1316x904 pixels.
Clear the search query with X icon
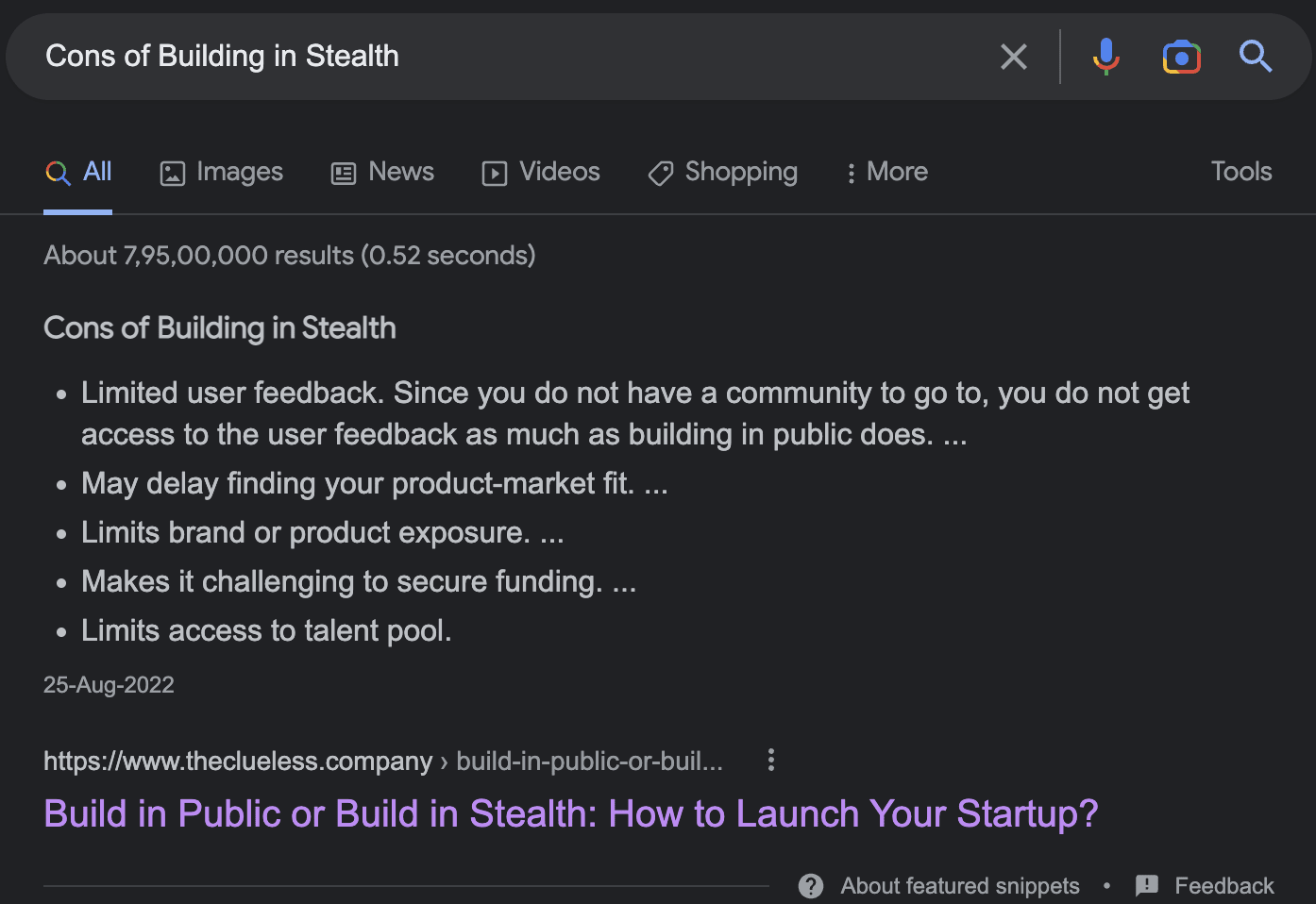tap(1013, 57)
